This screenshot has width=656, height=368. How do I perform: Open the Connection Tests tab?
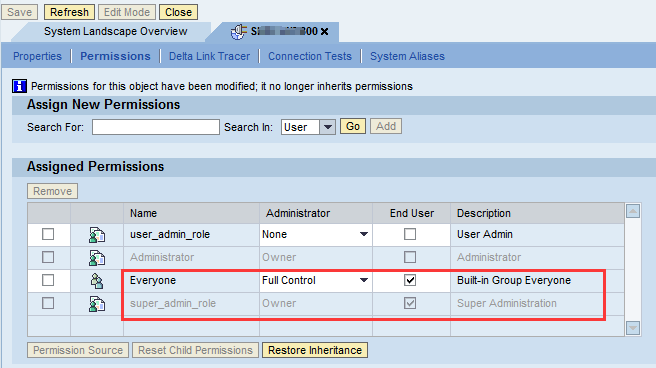[310, 56]
